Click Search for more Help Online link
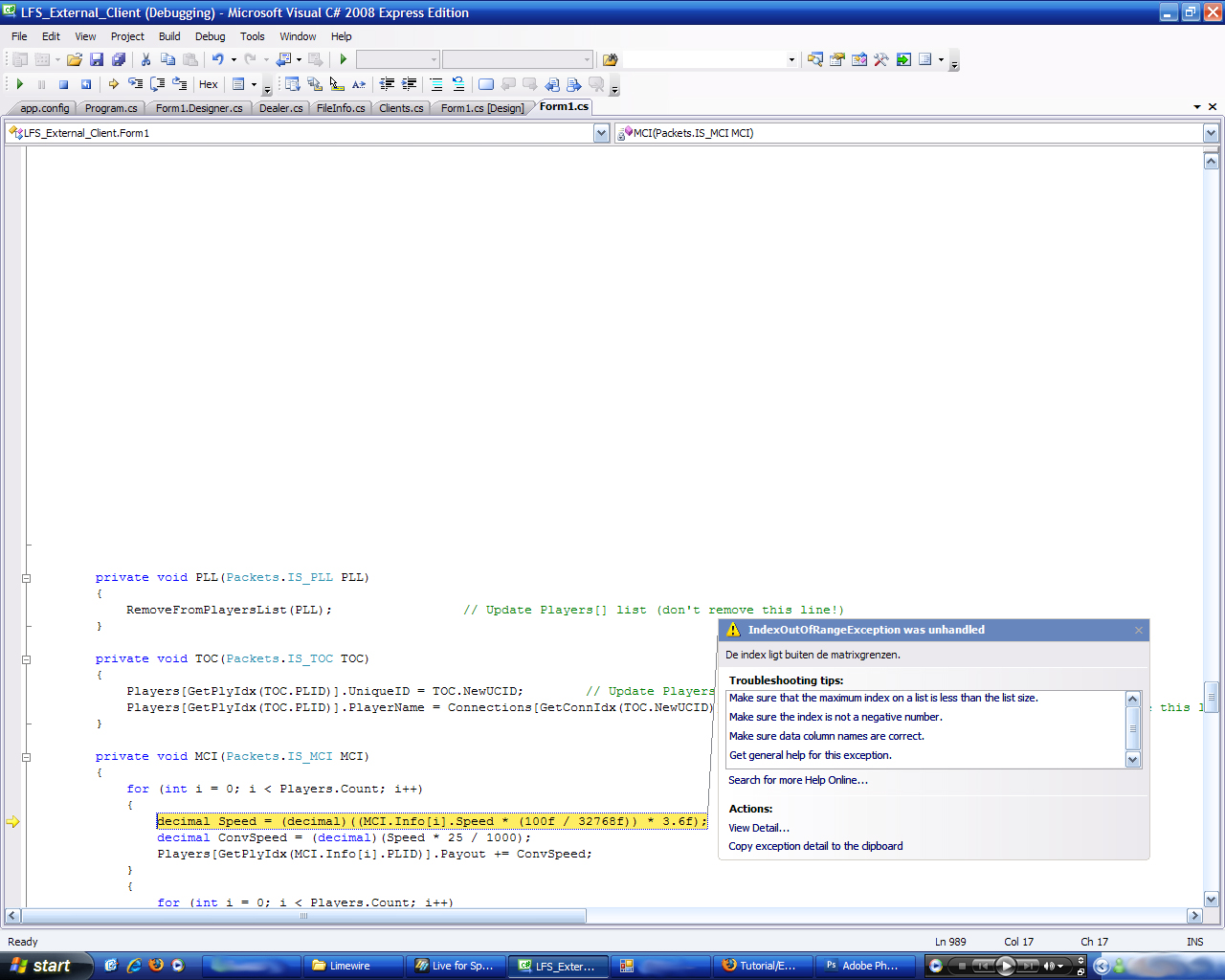 pyautogui.click(x=798, y=780)
